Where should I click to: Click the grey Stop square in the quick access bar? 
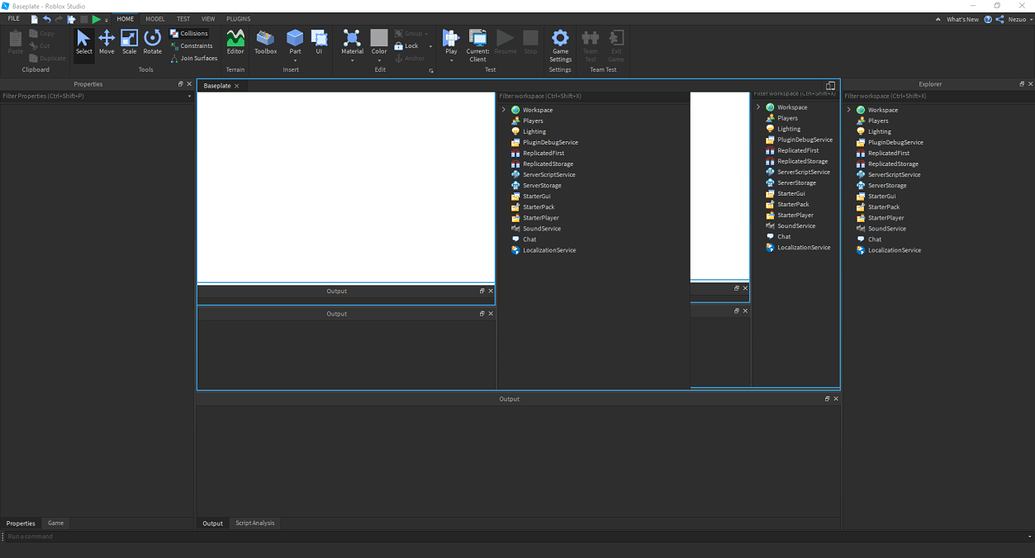84,19
